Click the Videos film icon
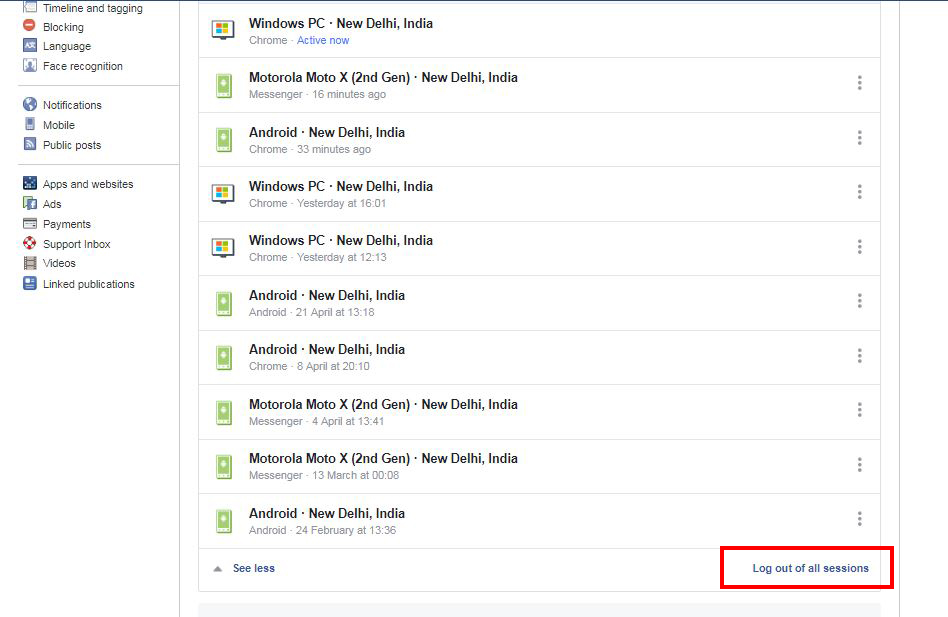 [30, 263]
